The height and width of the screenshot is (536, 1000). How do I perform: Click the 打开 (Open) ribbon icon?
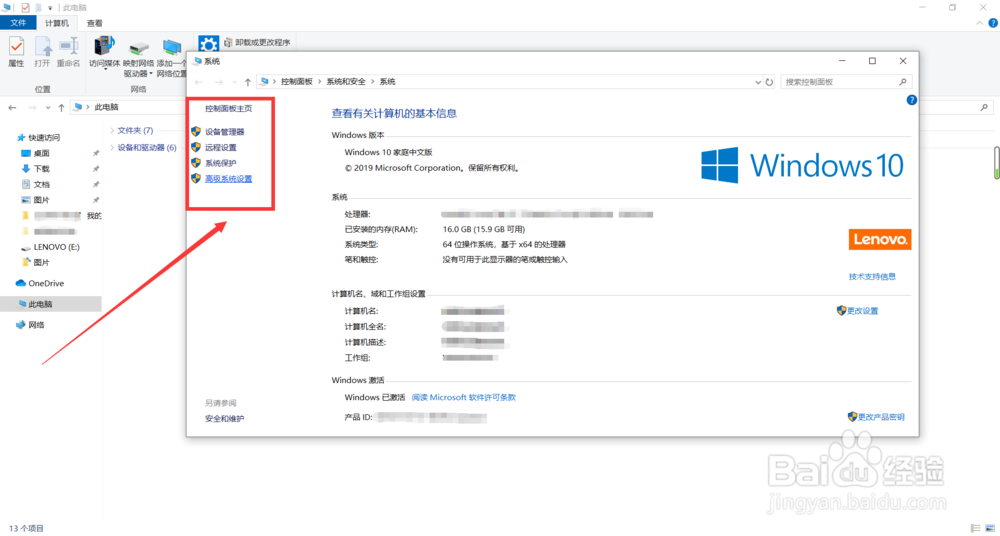pos(42,52)
